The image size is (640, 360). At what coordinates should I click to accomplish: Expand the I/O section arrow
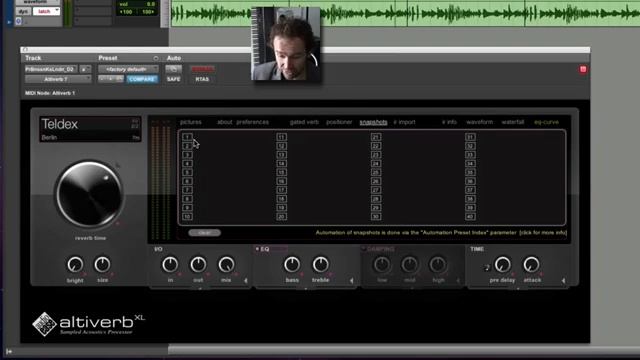pos(246,280)
